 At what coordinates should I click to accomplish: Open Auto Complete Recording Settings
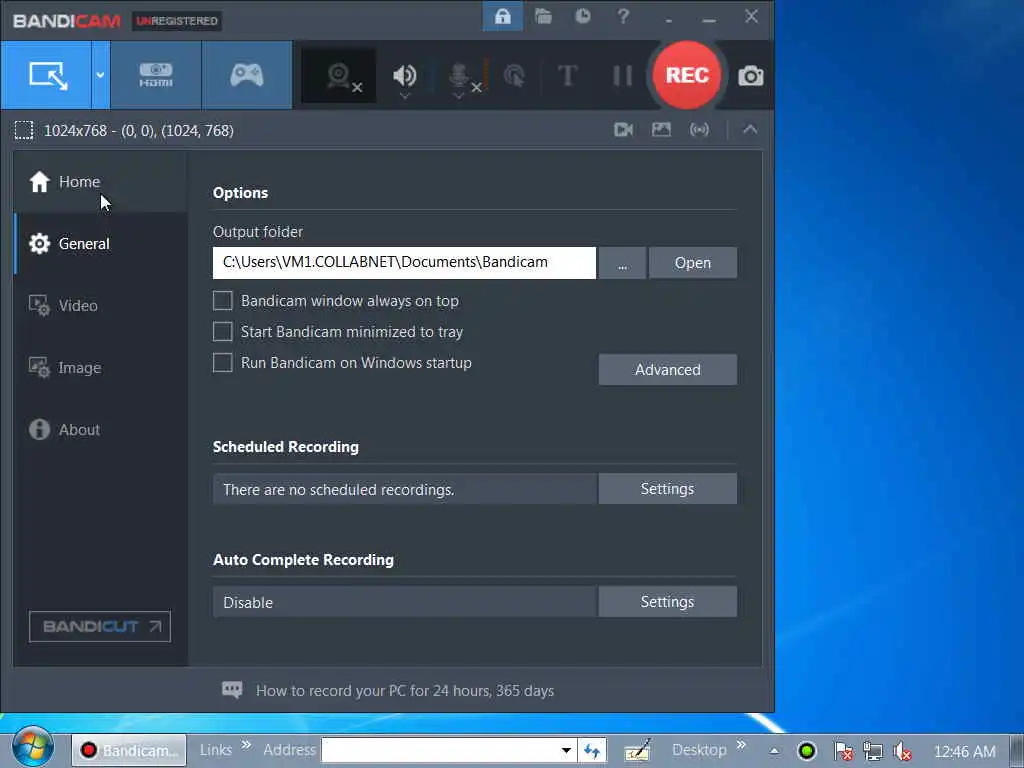click(667, 601)
